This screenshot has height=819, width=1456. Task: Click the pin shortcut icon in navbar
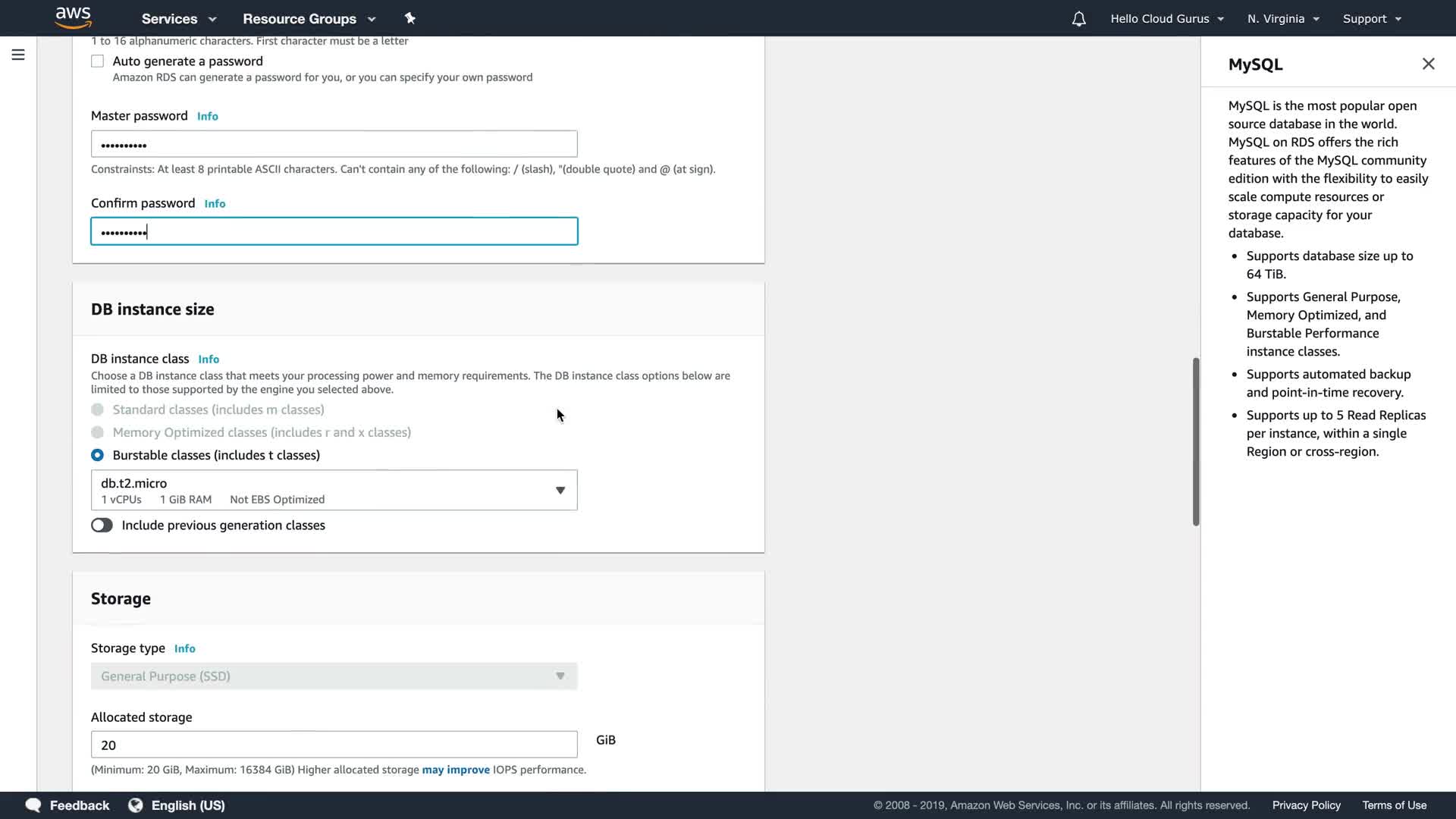409,18
